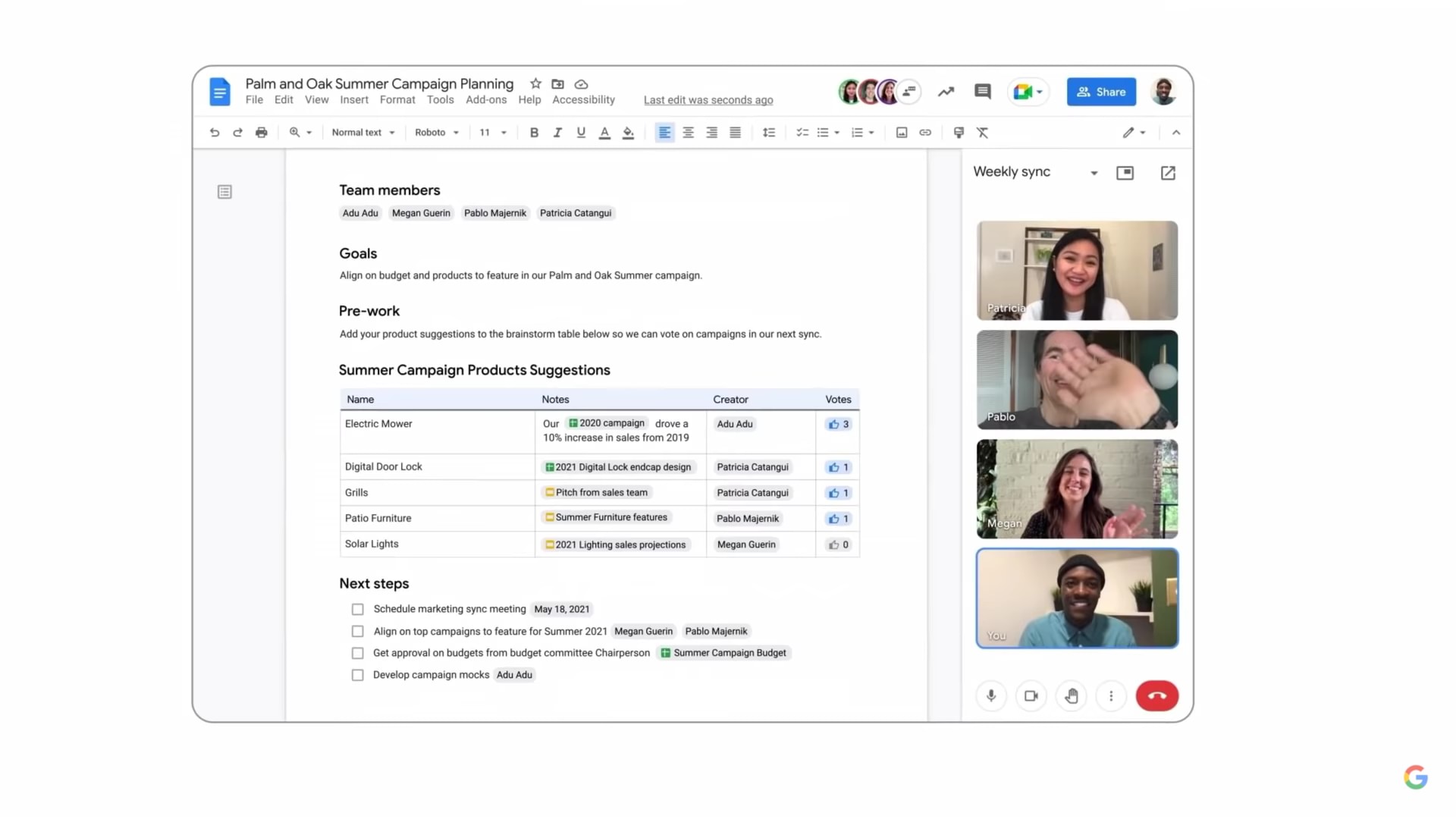
Task: Expand the Roboto font dropdown
Action: [455, 131]
